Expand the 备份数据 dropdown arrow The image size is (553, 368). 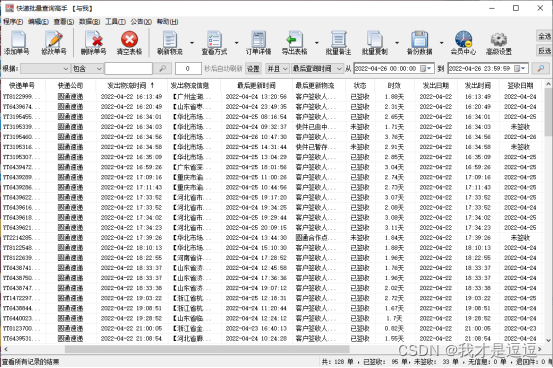pyautogui.click(x=441, y=43)
